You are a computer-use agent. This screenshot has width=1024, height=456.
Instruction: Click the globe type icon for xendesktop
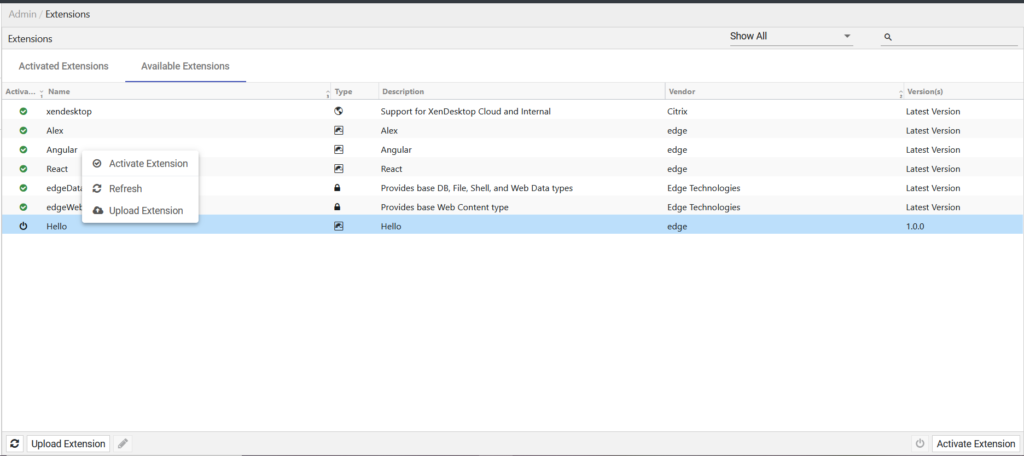[x=338, y=111]
